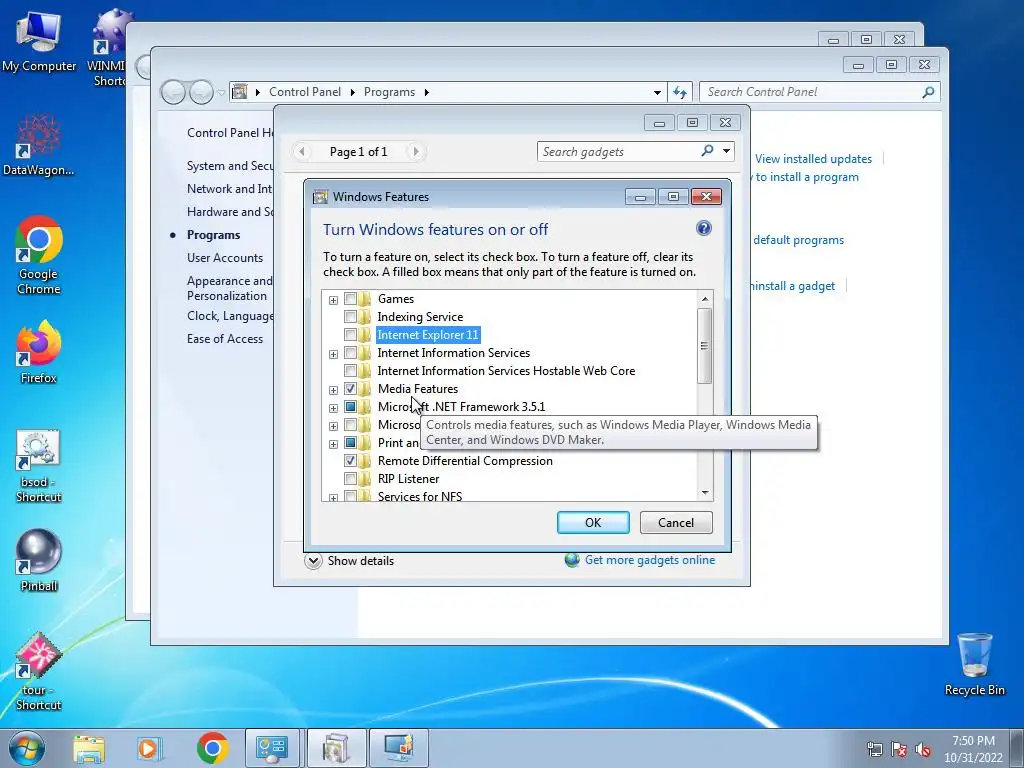Click the features list scroll down arrow
Screen dimensions: 1024x768
705,493
